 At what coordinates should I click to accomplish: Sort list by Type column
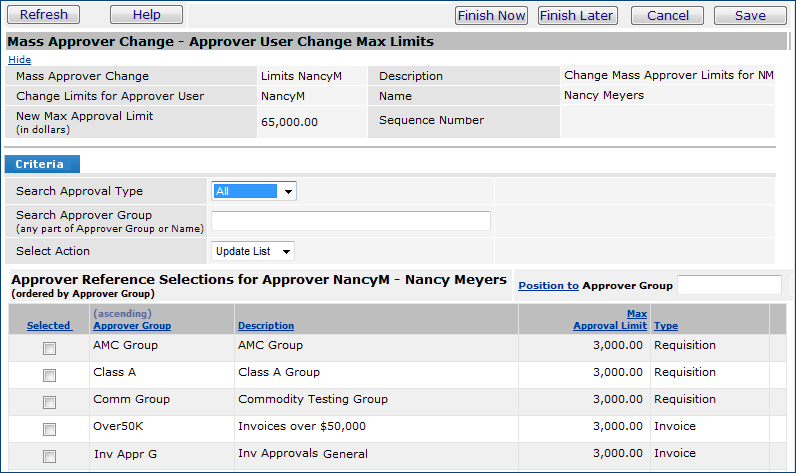665,326
